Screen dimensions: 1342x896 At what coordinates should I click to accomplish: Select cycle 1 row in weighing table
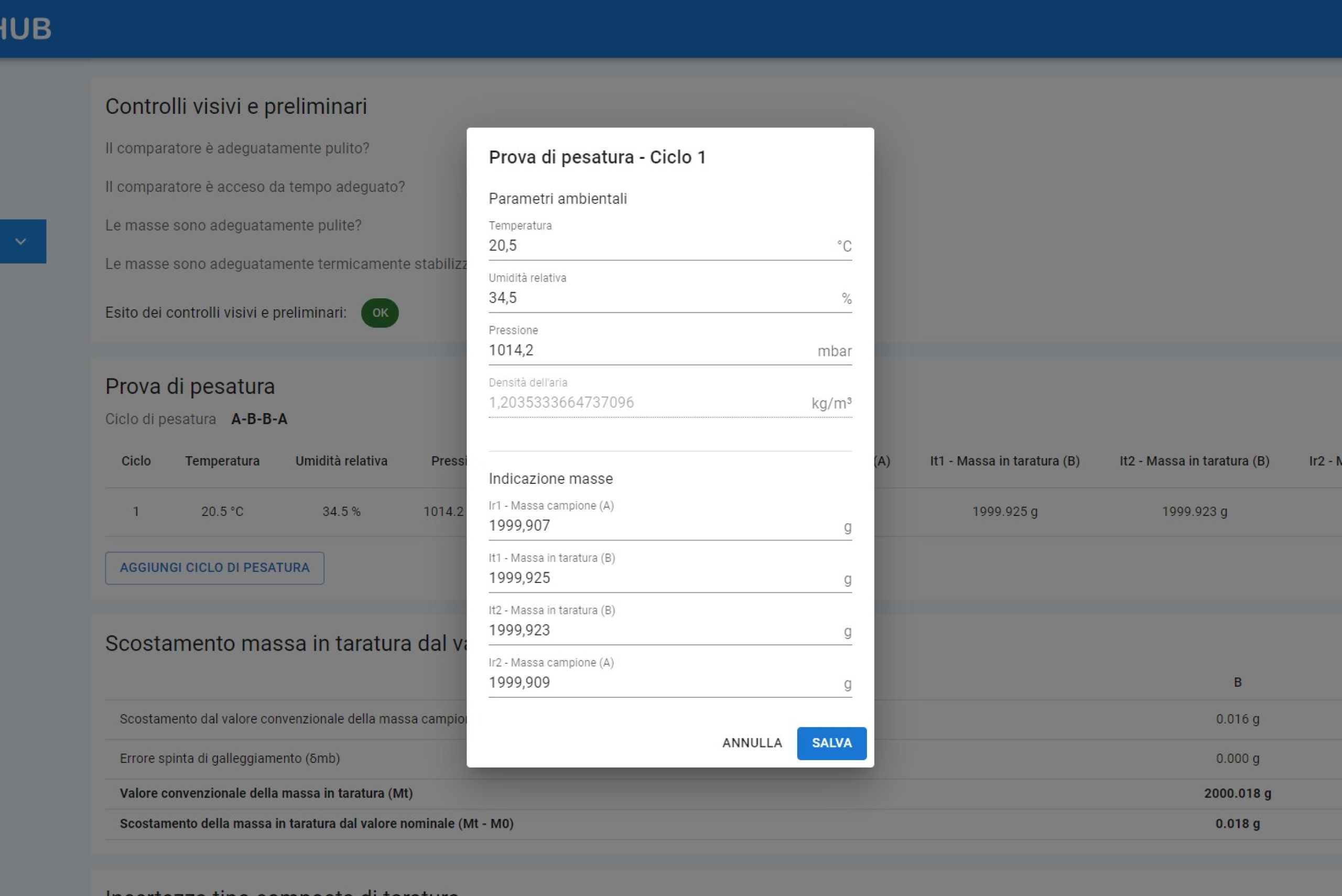pyautogui.click(x=136, y=511)
